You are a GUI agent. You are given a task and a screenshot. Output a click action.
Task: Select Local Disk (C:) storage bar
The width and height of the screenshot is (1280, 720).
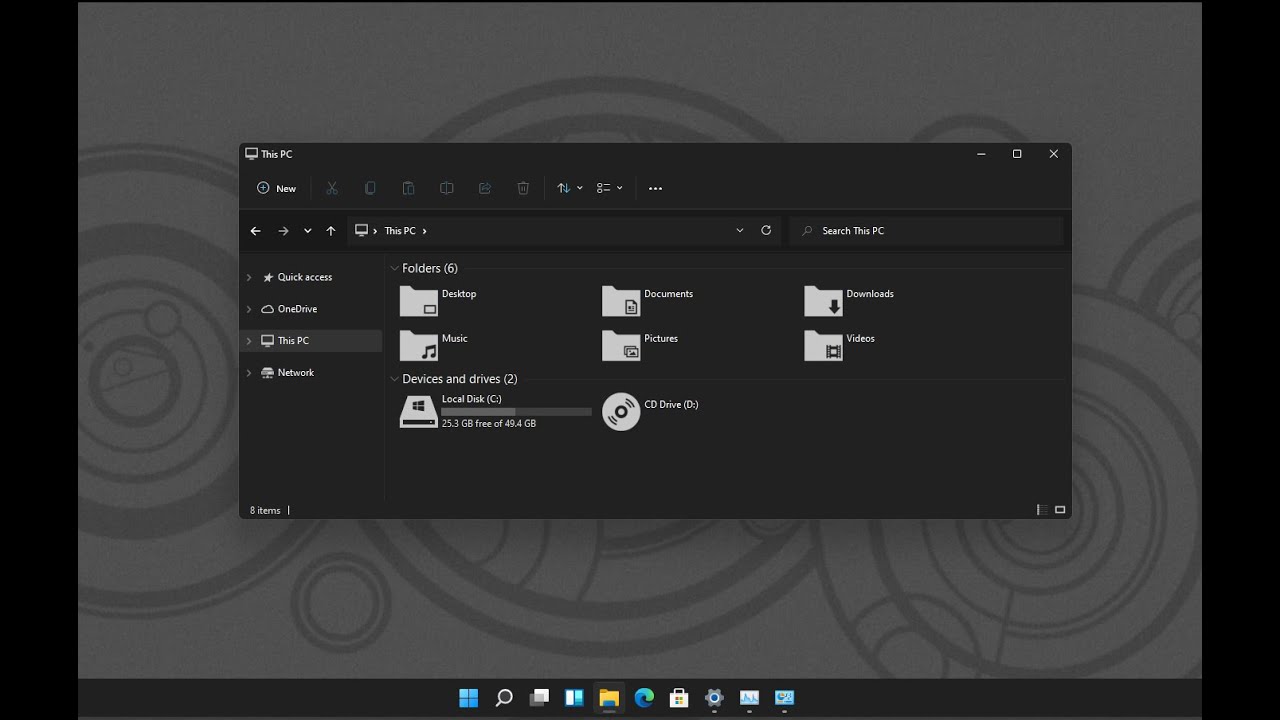[x=516, y=411]
